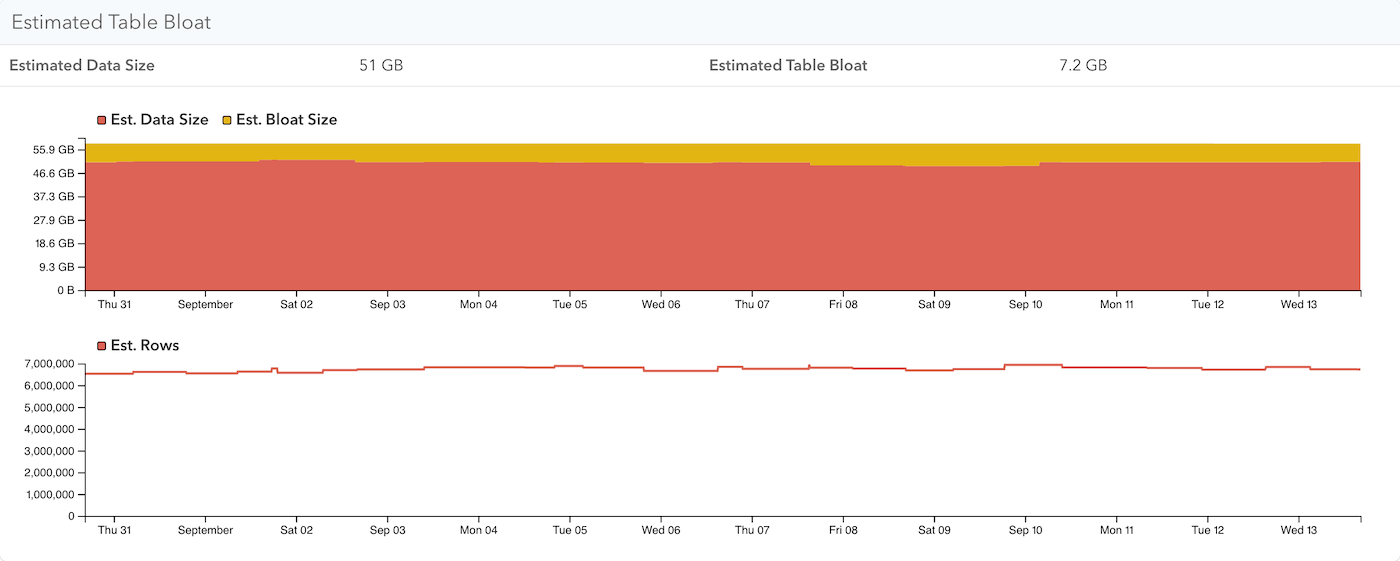Click the '27.9 GB' y-axis label

[x=53, y=220]
